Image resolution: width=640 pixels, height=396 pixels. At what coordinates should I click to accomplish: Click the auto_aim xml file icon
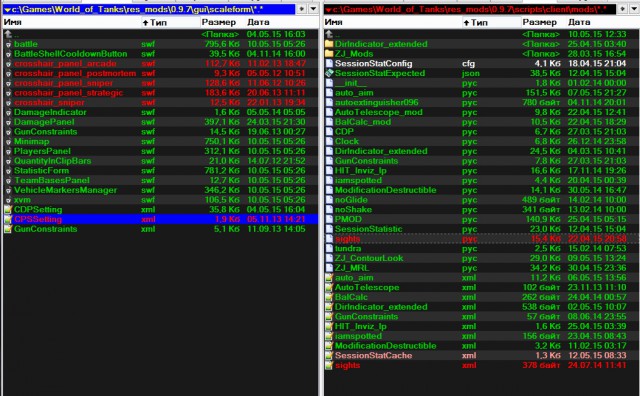pyautogui.click(x=329, y=278)
